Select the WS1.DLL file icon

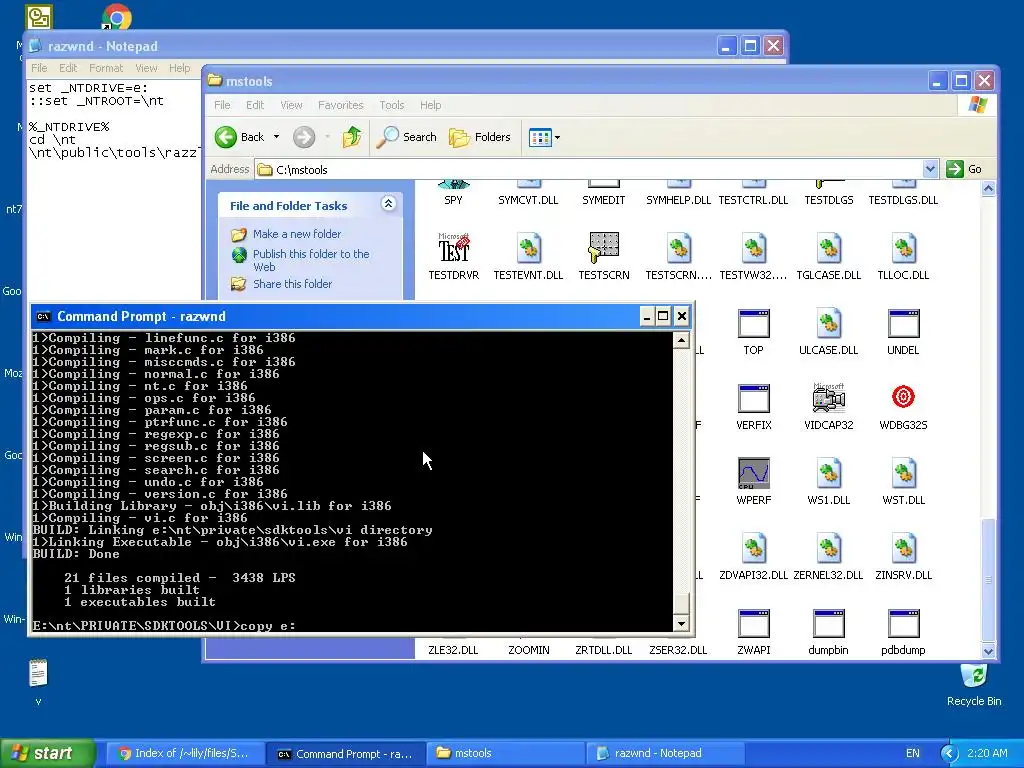[829, 473]
